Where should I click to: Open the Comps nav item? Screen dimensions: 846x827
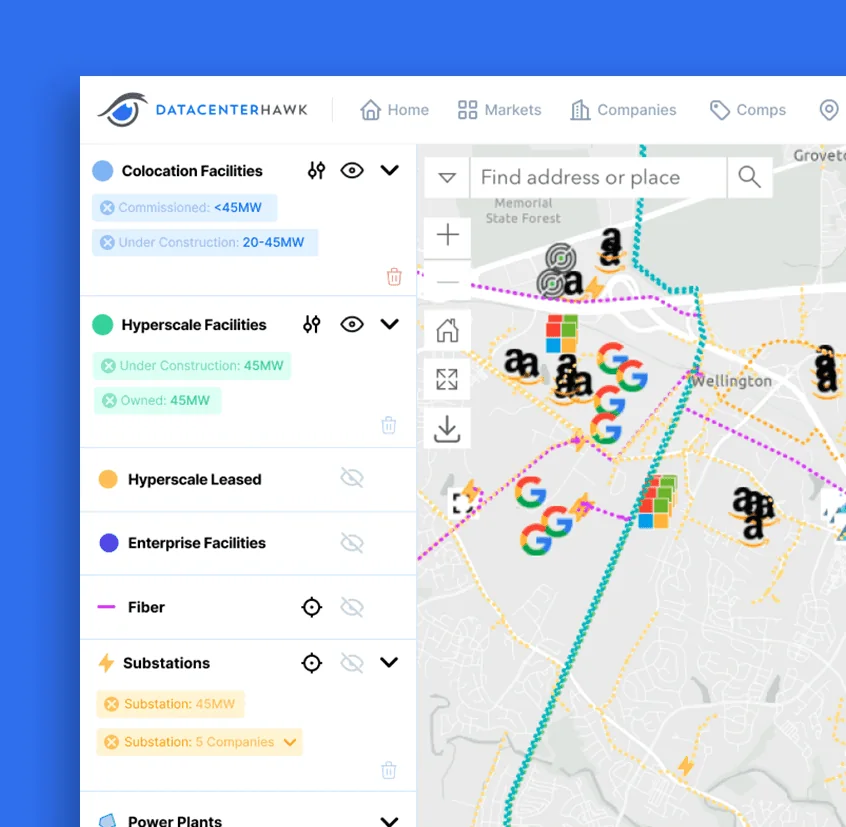tap(747, 110)
